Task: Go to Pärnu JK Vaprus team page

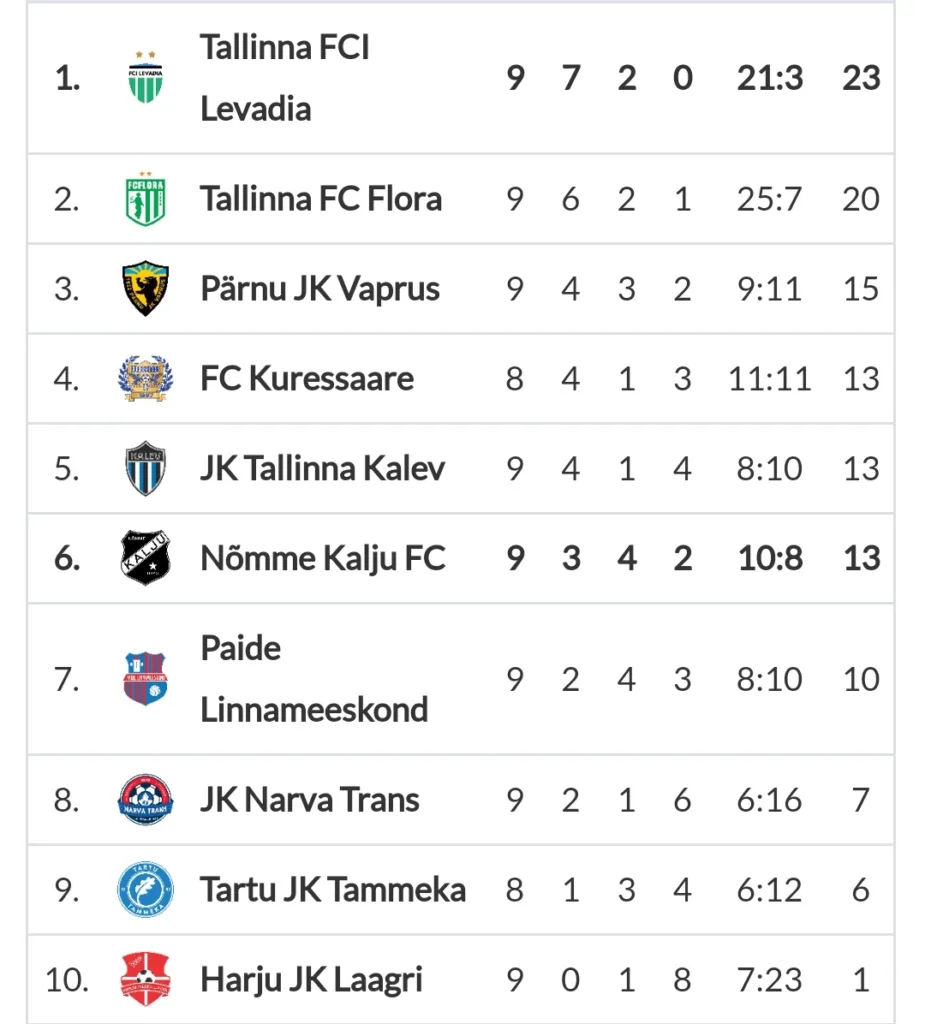Action: 320,289
